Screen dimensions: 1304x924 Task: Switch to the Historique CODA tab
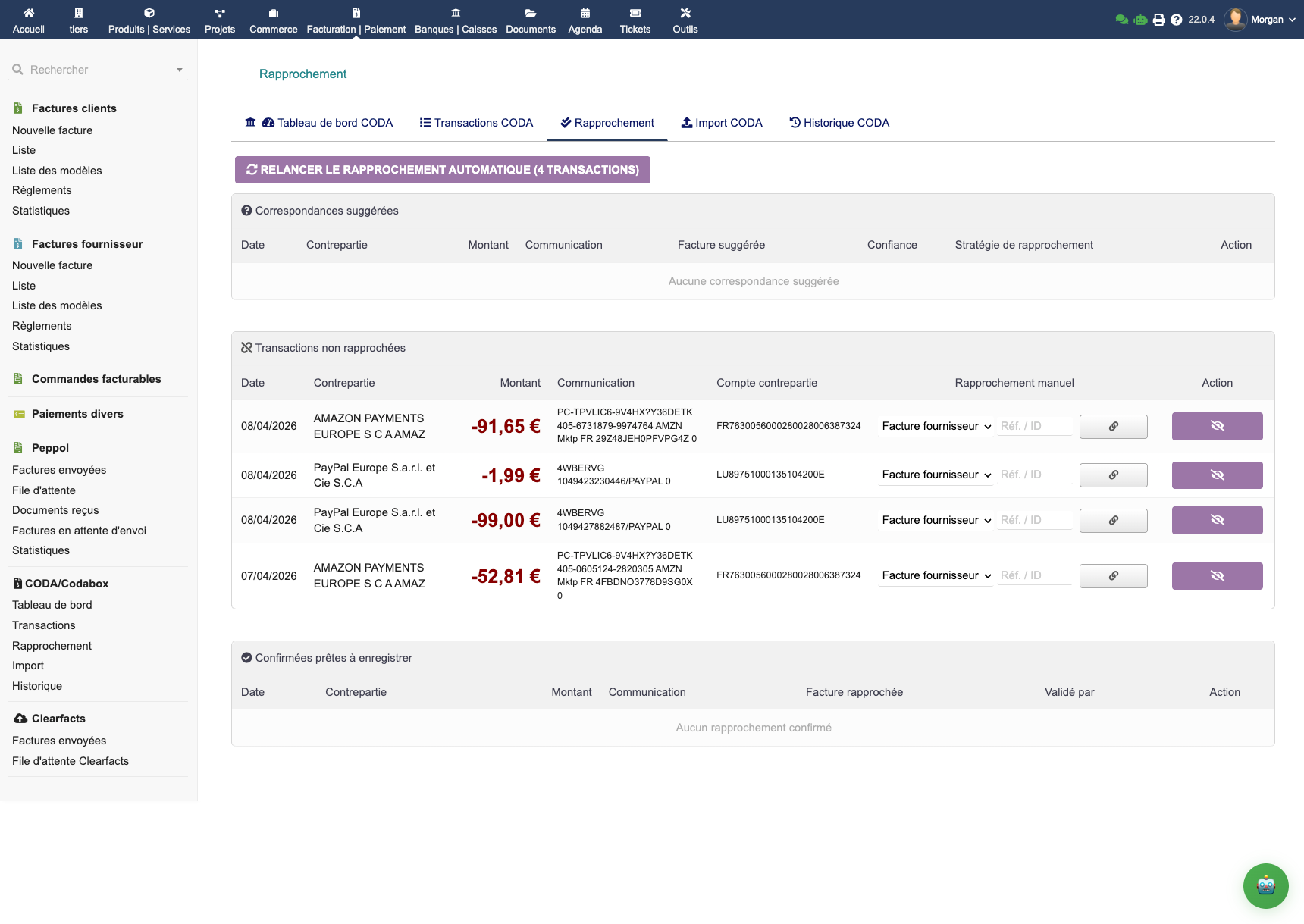tap(839, 122)
